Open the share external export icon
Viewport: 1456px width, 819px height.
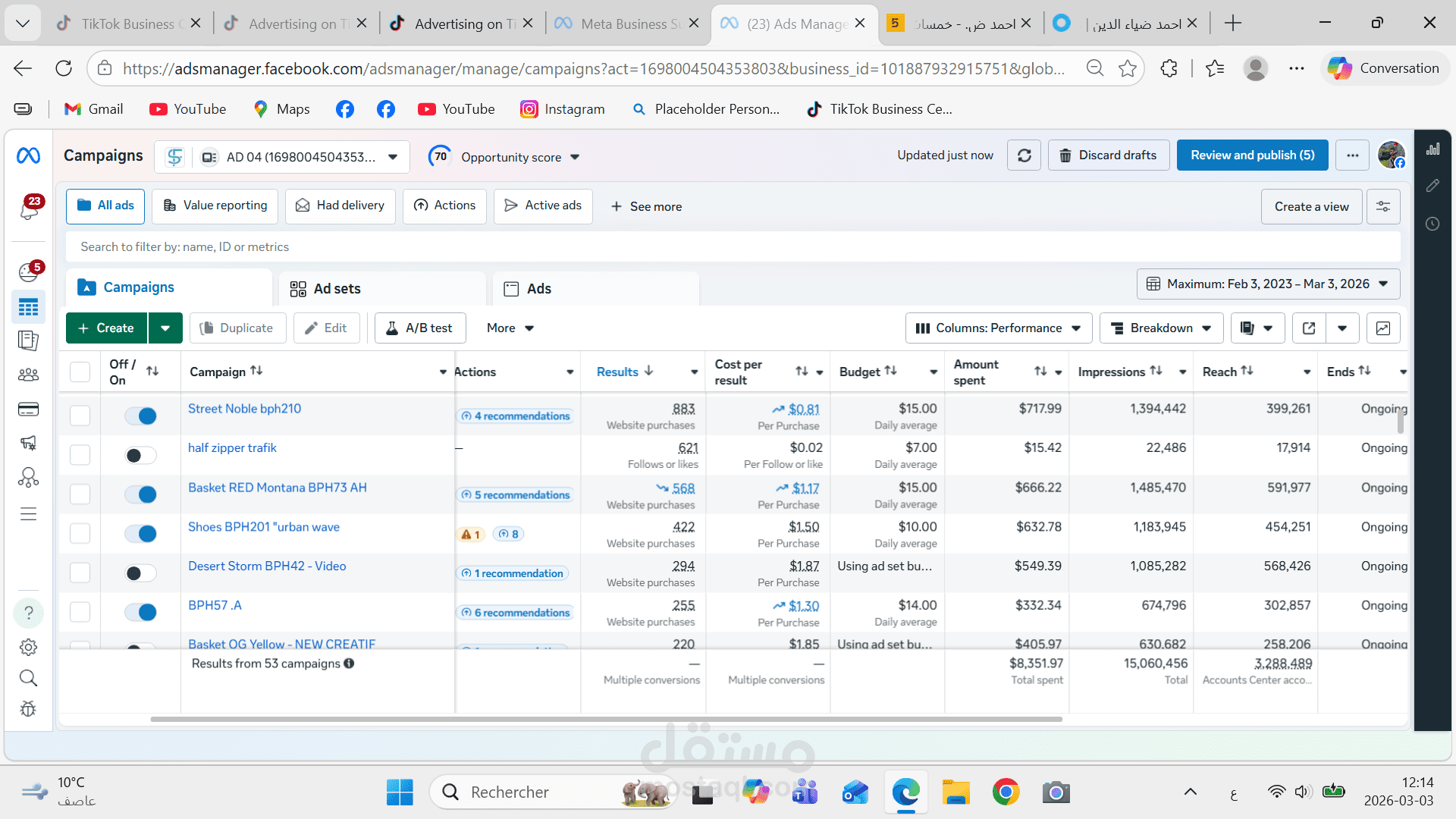point(1309,328)
